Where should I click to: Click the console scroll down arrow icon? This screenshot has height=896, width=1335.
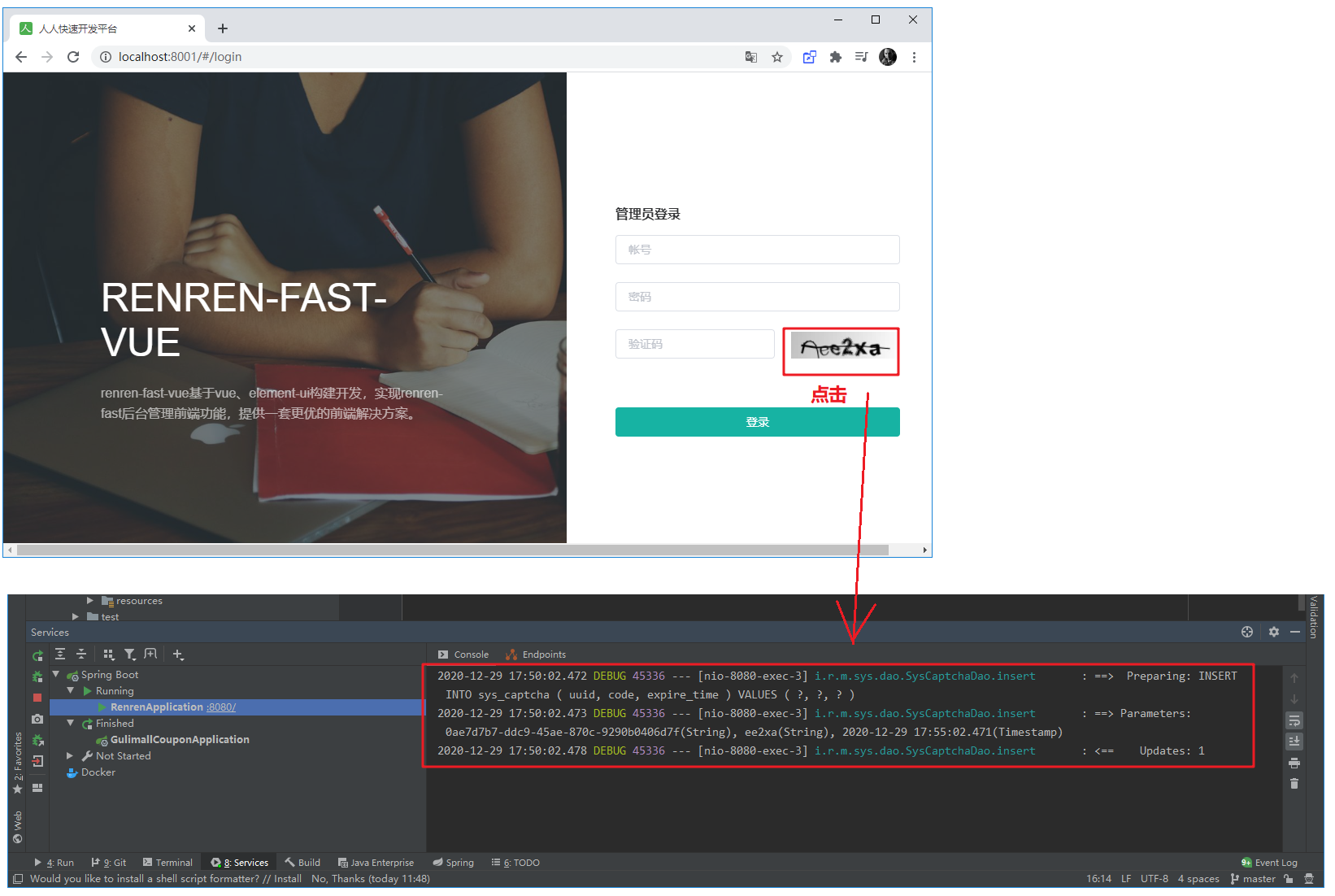point(1294,699)
